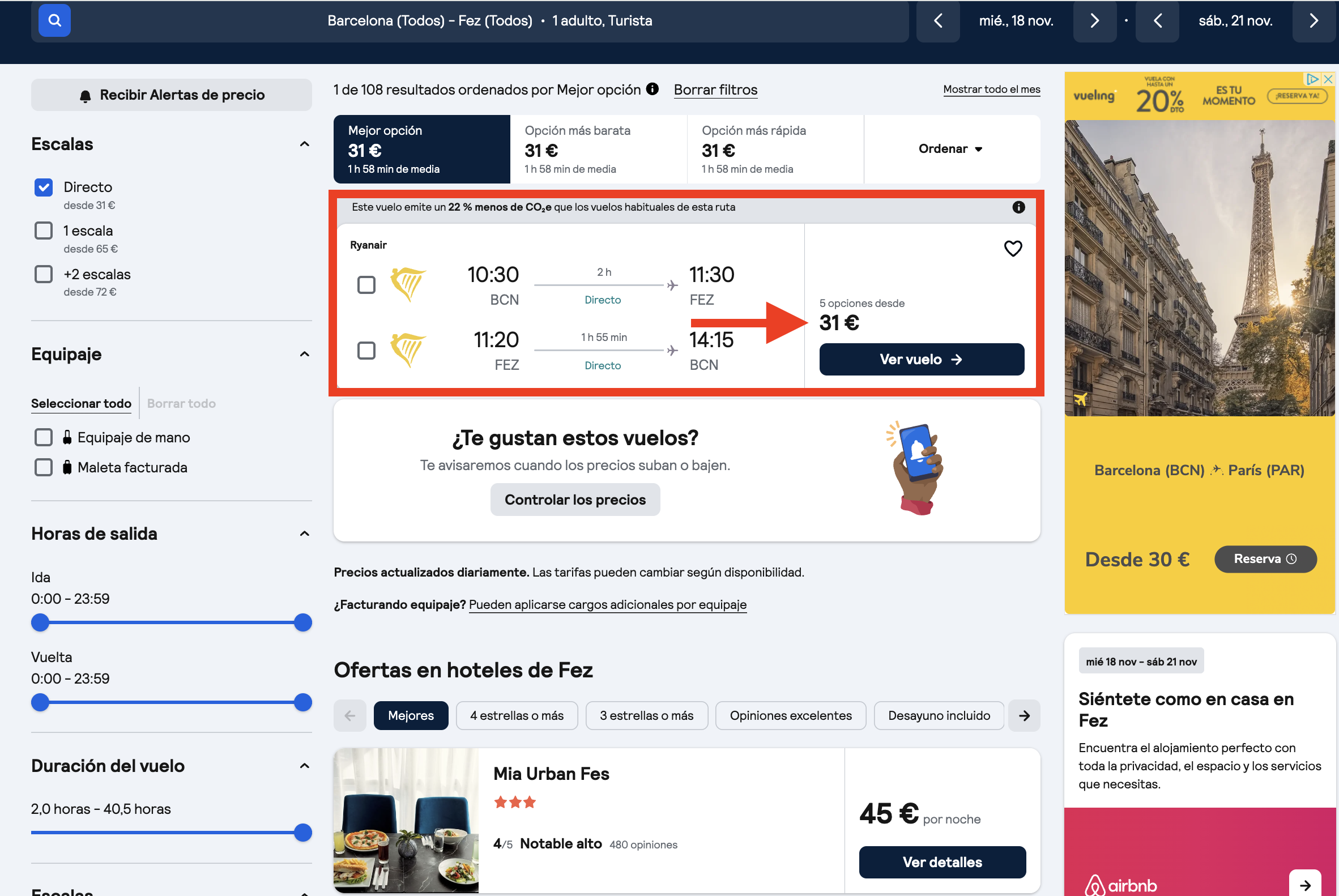1339x896 pixels.
Task: Select the Opción más rápida tab
Action: coord(775,149)
